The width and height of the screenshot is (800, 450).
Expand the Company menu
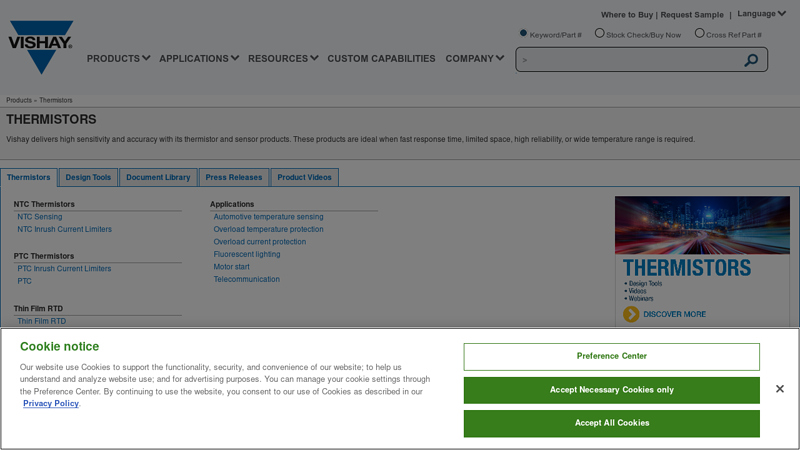(474, 59)
